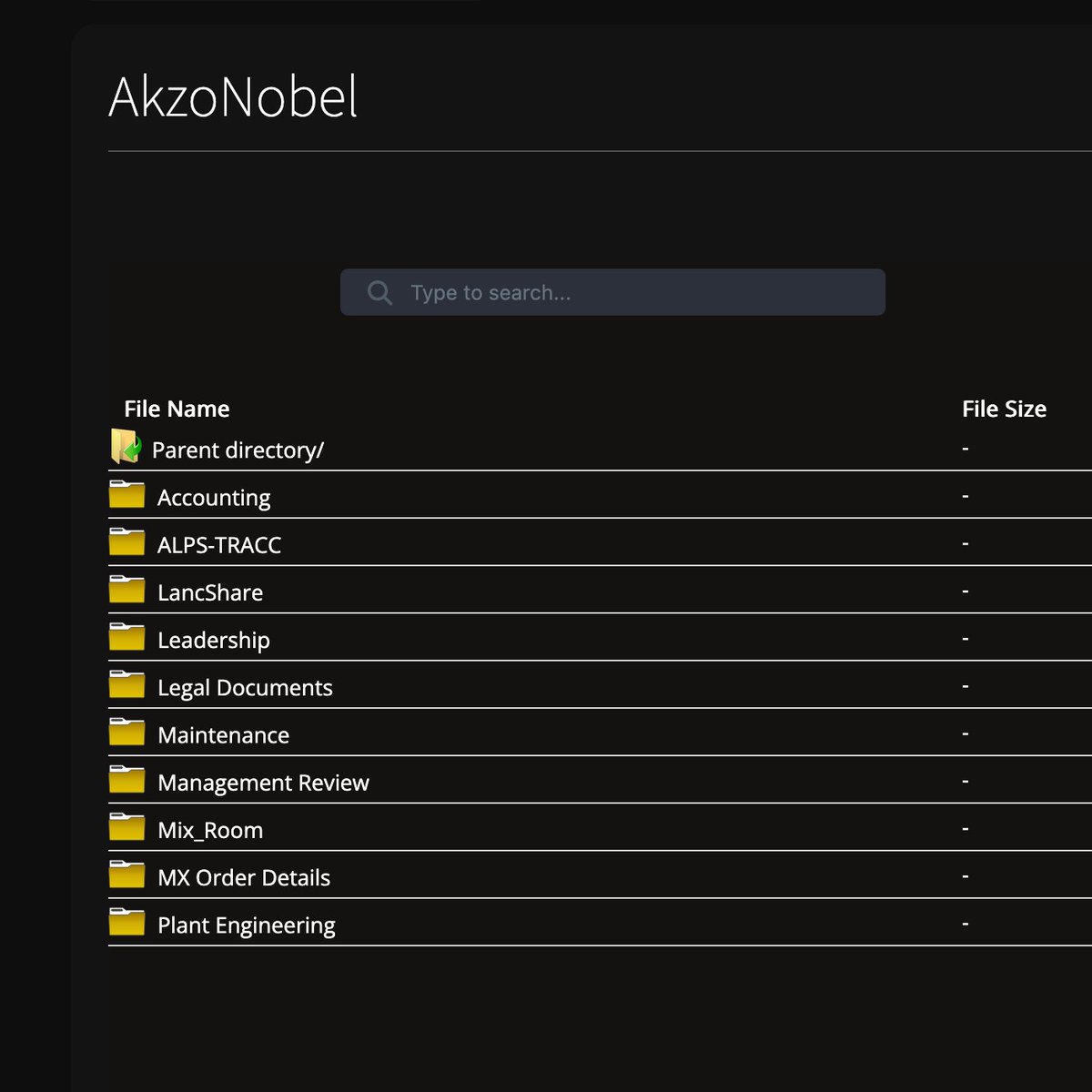Open the MX Order Details folder name
Viewport: 1092px width, 1092px height.
pyautogui.click(x=244, y=877)
